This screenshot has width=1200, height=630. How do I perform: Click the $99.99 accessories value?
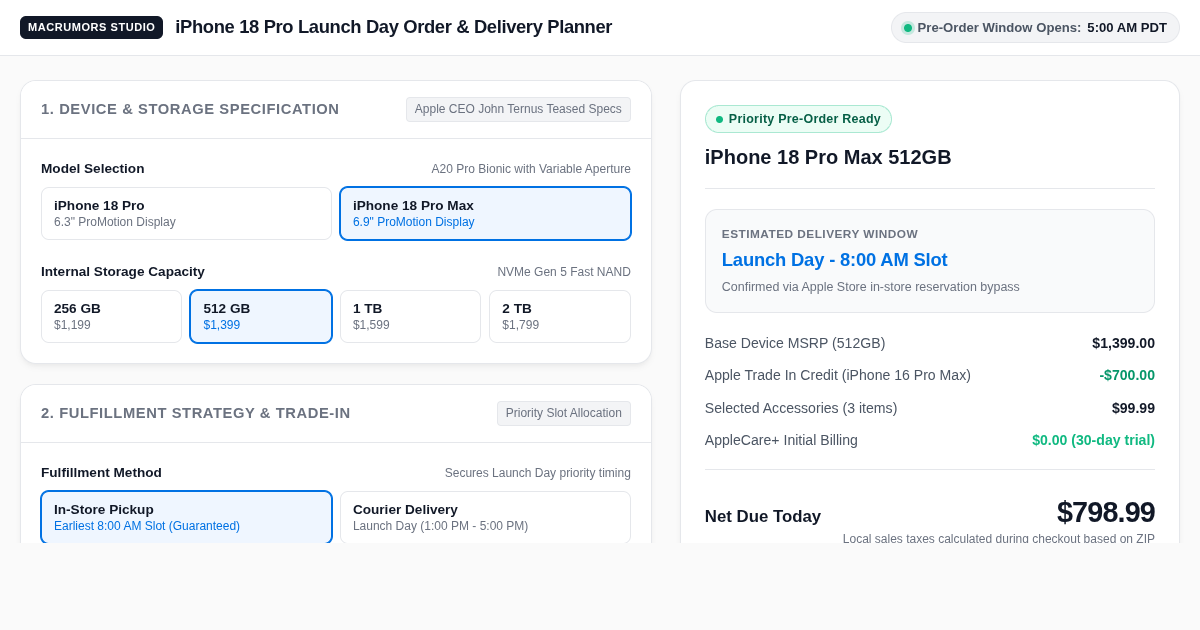click(1133, 408)
